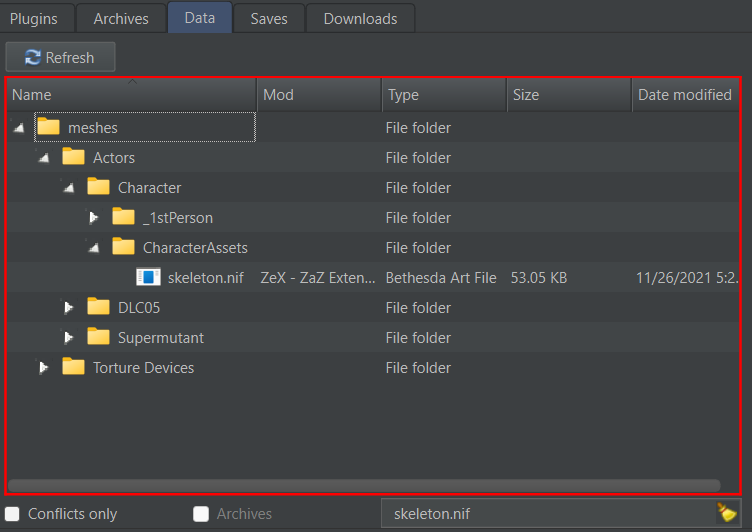
Task: Click the Refresh arrows icon
Action: coord(33,57)
